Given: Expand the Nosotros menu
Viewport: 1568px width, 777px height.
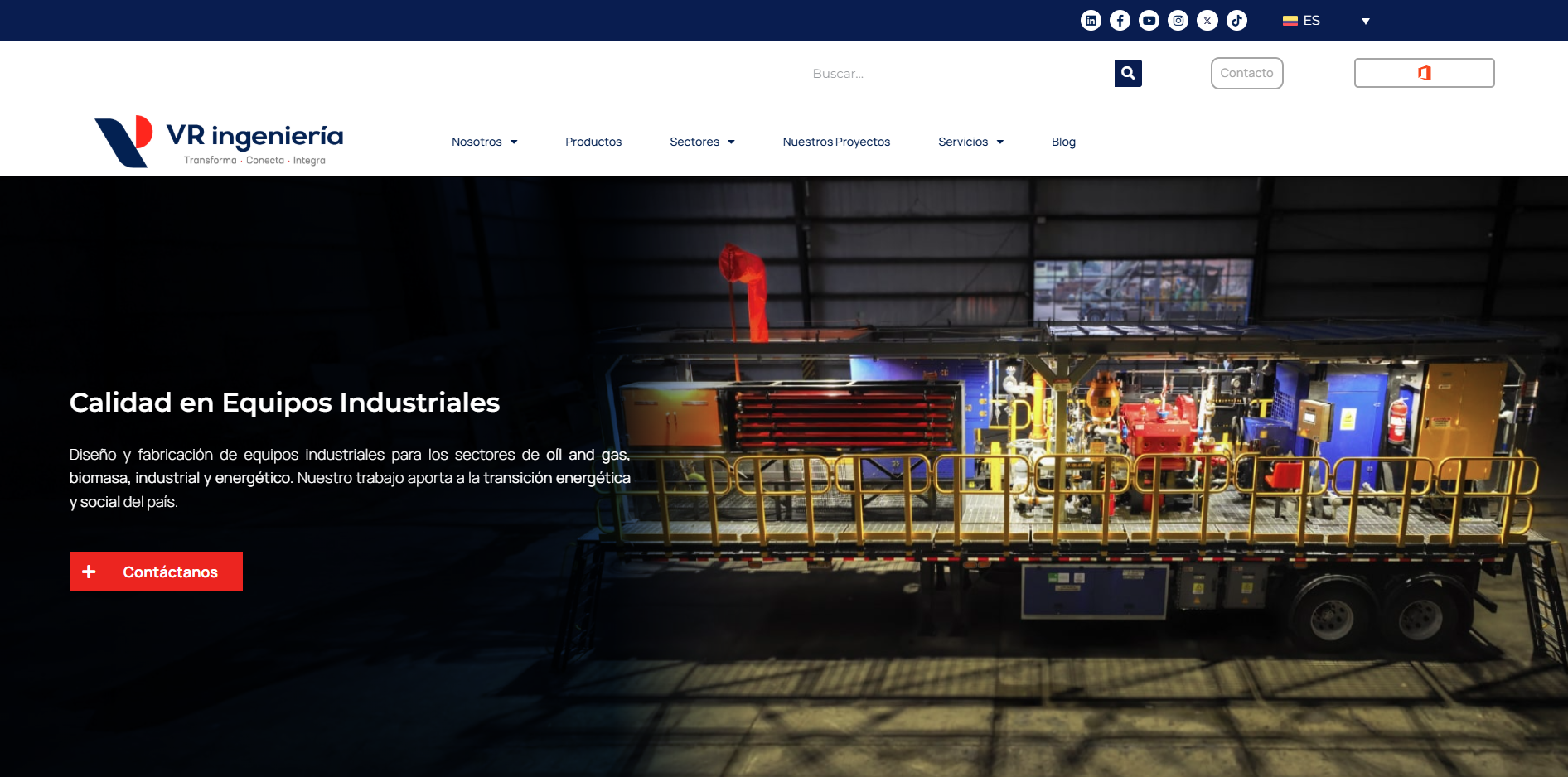Looking at the screenshot, I should [x=484, y=142].
